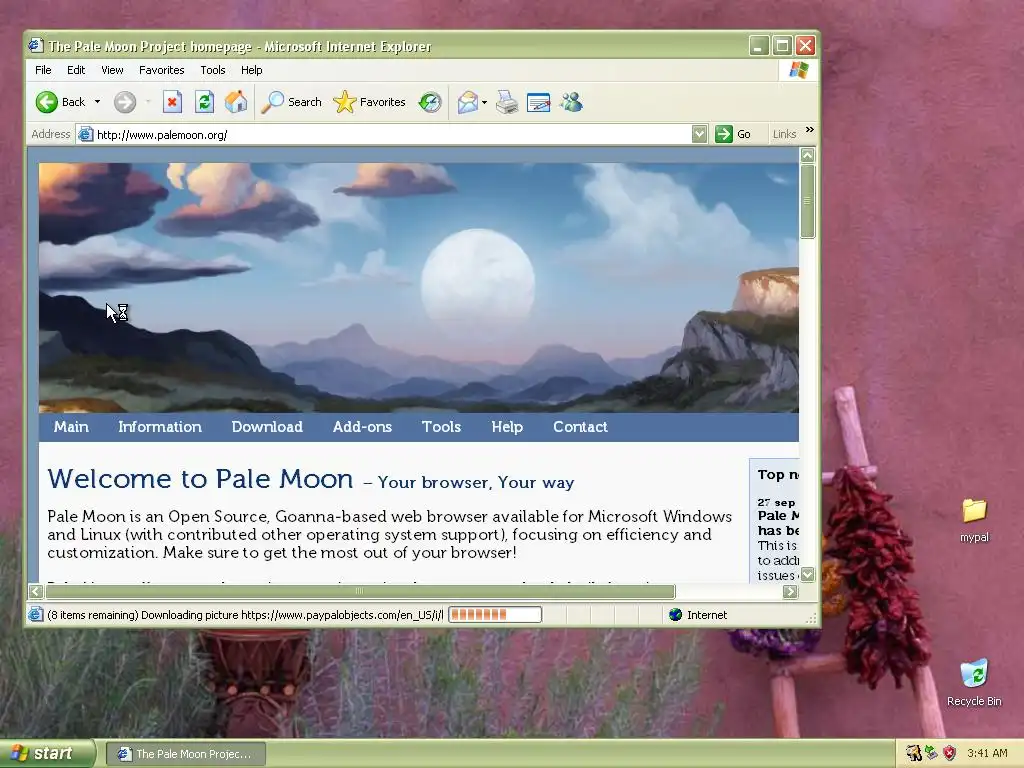
Task: Click the vertical scrollbar thumb
Action: point(808,201)
